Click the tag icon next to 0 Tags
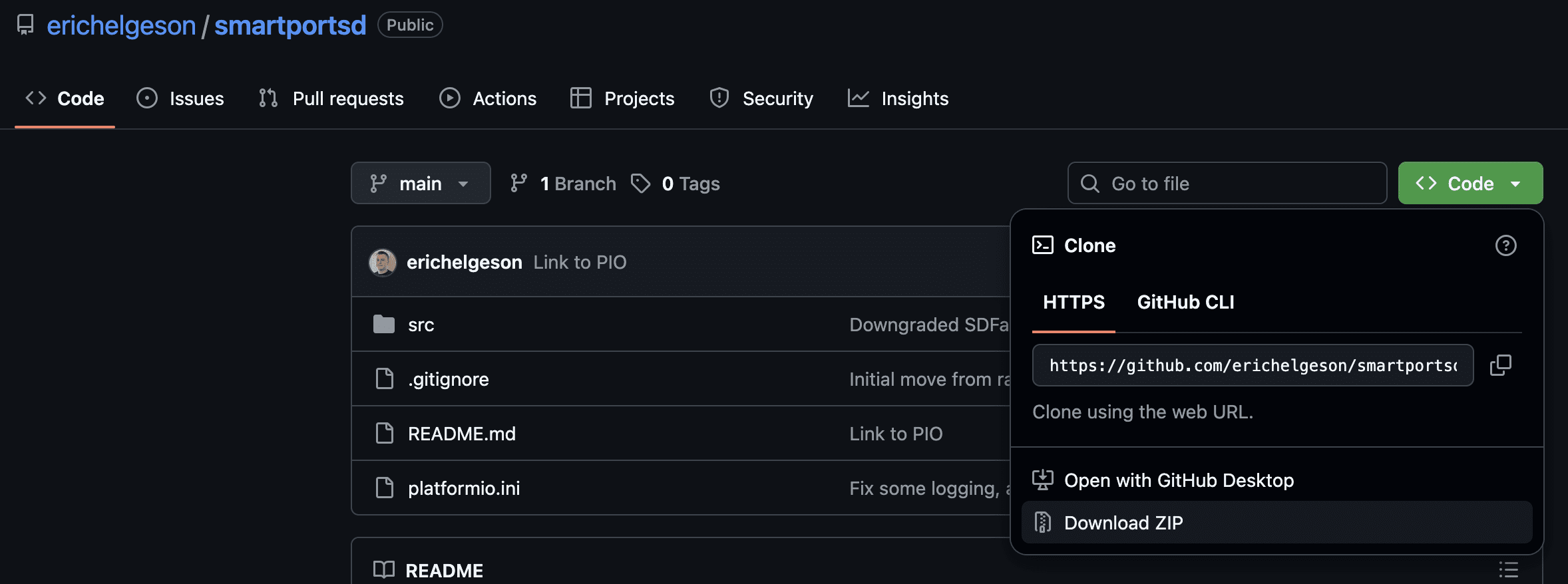The height and width of the screenshot is (584, 1568). click(x=640, y=184)
